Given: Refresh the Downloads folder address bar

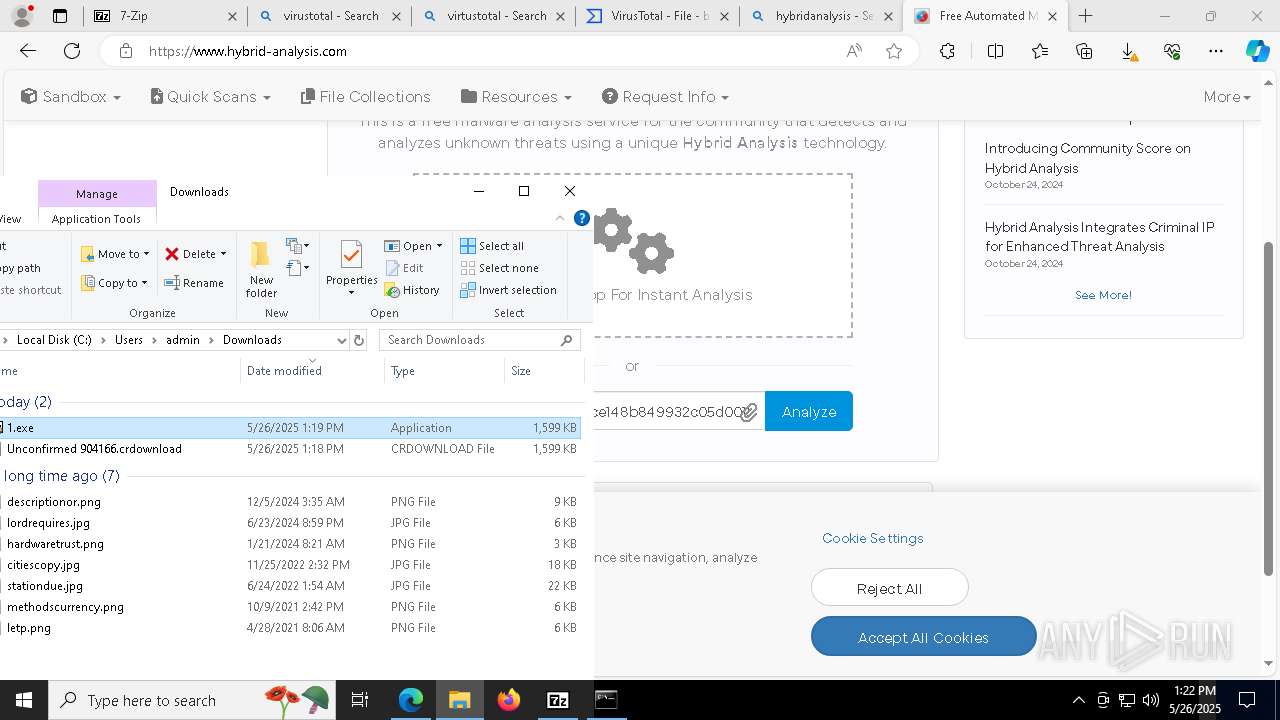Looking at the screenshot, I should coord(360,340).
